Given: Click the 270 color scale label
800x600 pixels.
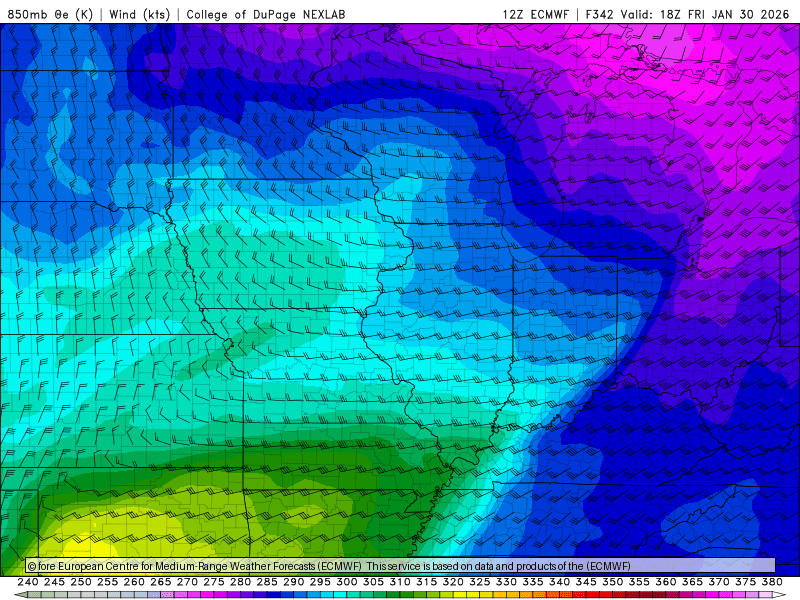Looking at the screenshot, I should (x=187, y=582).
